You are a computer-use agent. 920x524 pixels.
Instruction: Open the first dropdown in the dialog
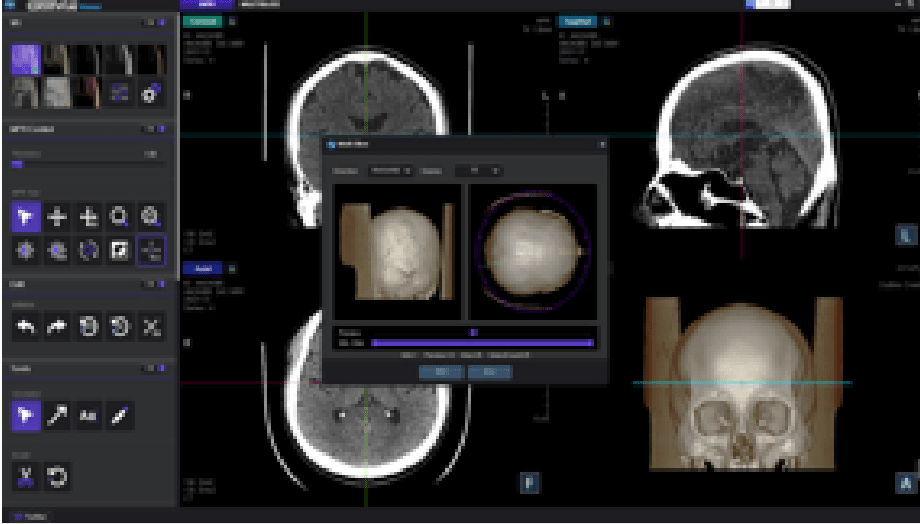pos(391,171)
